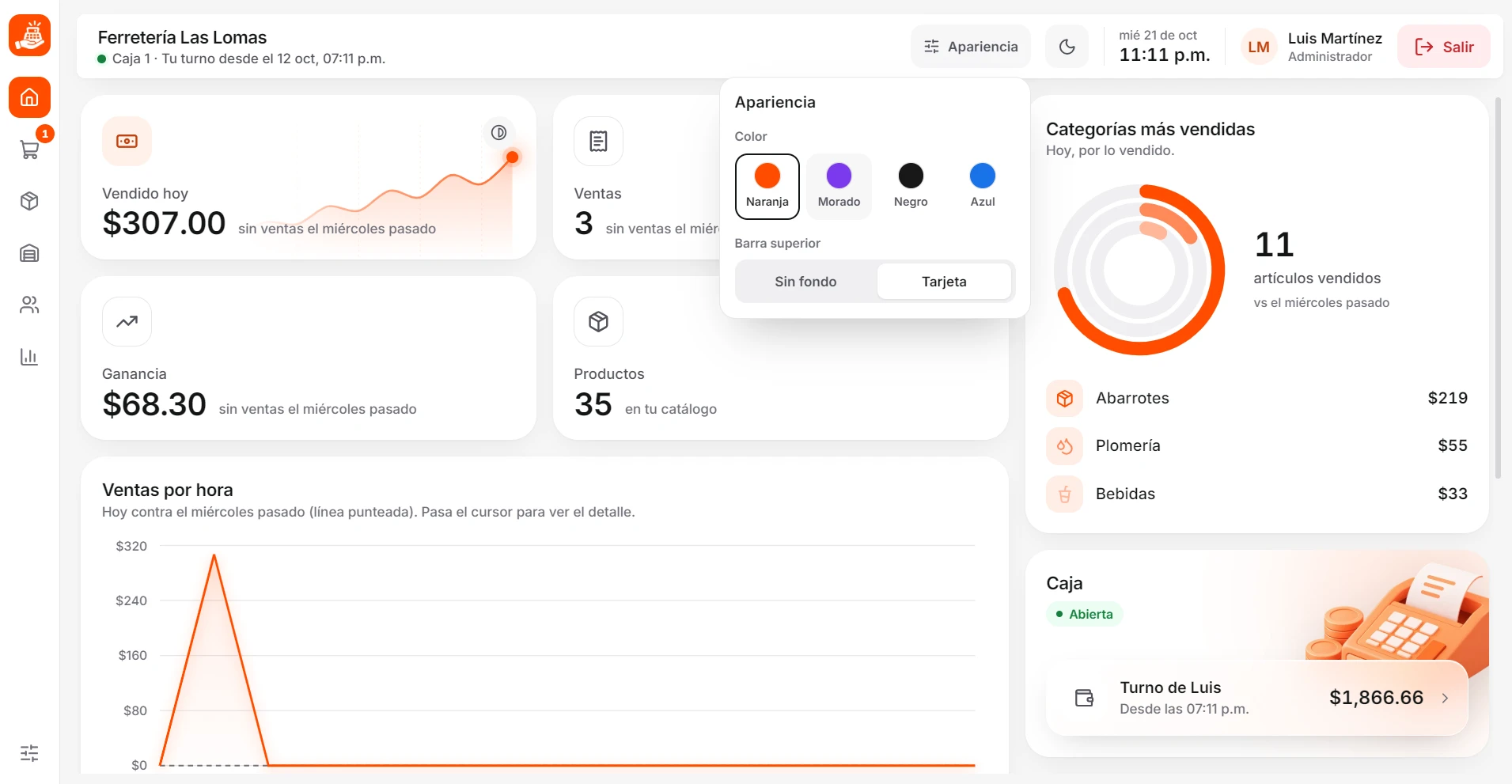Open the products box sidebar icon
Screen dimensions: 1512x784
pyautogui.click(x=29, y=201)
